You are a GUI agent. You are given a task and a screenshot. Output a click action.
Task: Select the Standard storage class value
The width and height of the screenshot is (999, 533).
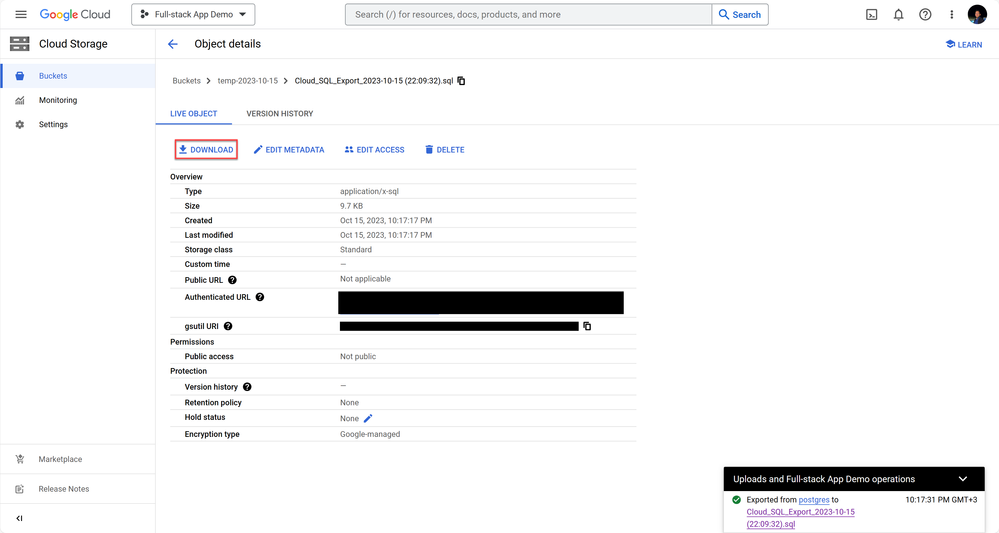(x=356, y=250)
